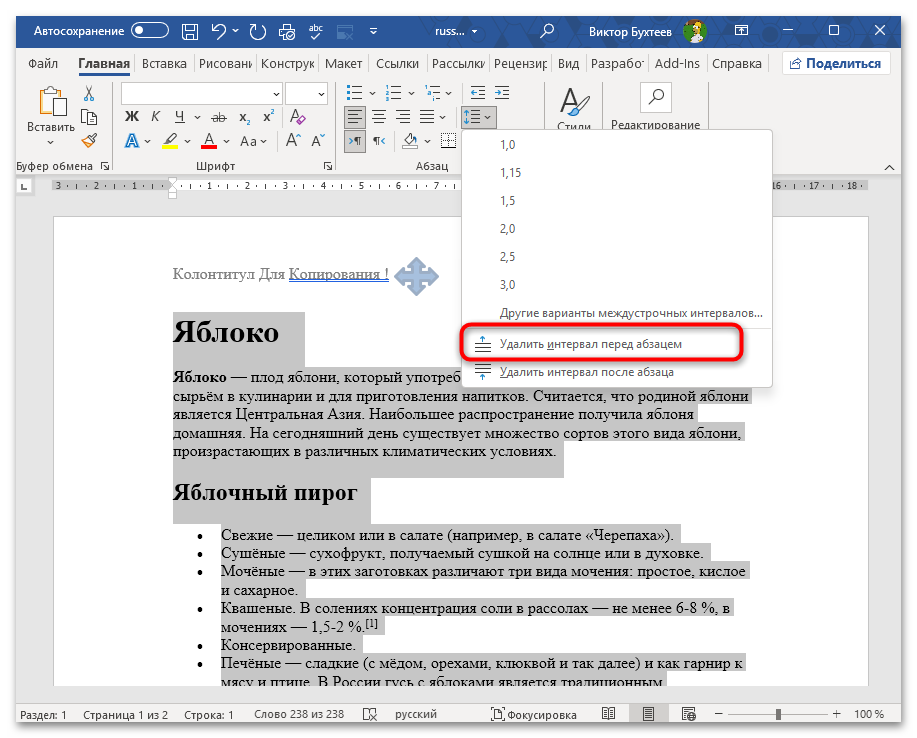
Task: Open the search magnifier in title bar
Action: tap(547, 31)
